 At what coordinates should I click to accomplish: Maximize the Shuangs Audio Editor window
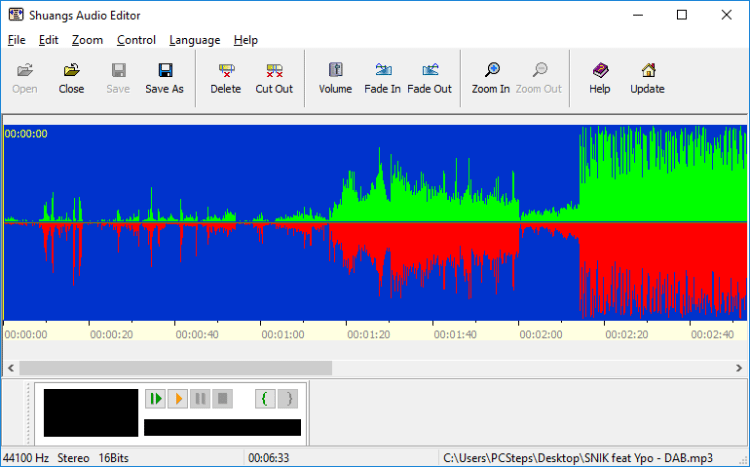pyautogui.click(x=682, y=15)
